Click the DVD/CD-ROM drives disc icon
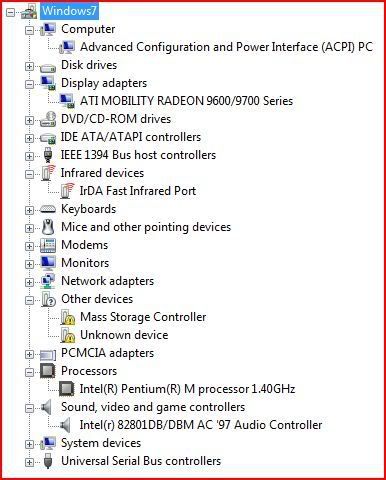The height and width of the screenshot is (480, 386). click(48, 119)
